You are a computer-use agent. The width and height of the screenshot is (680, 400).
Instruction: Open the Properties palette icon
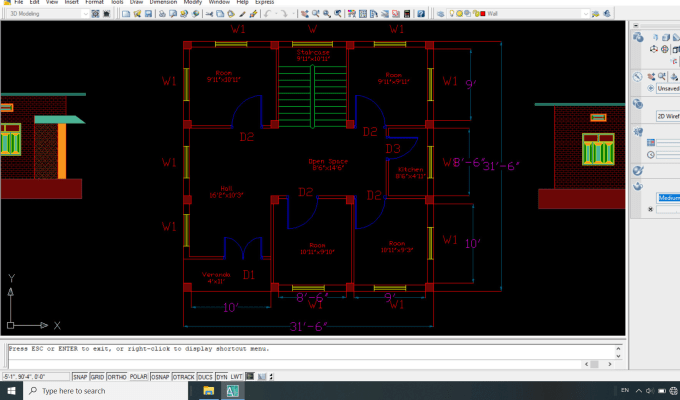point(352,14)
